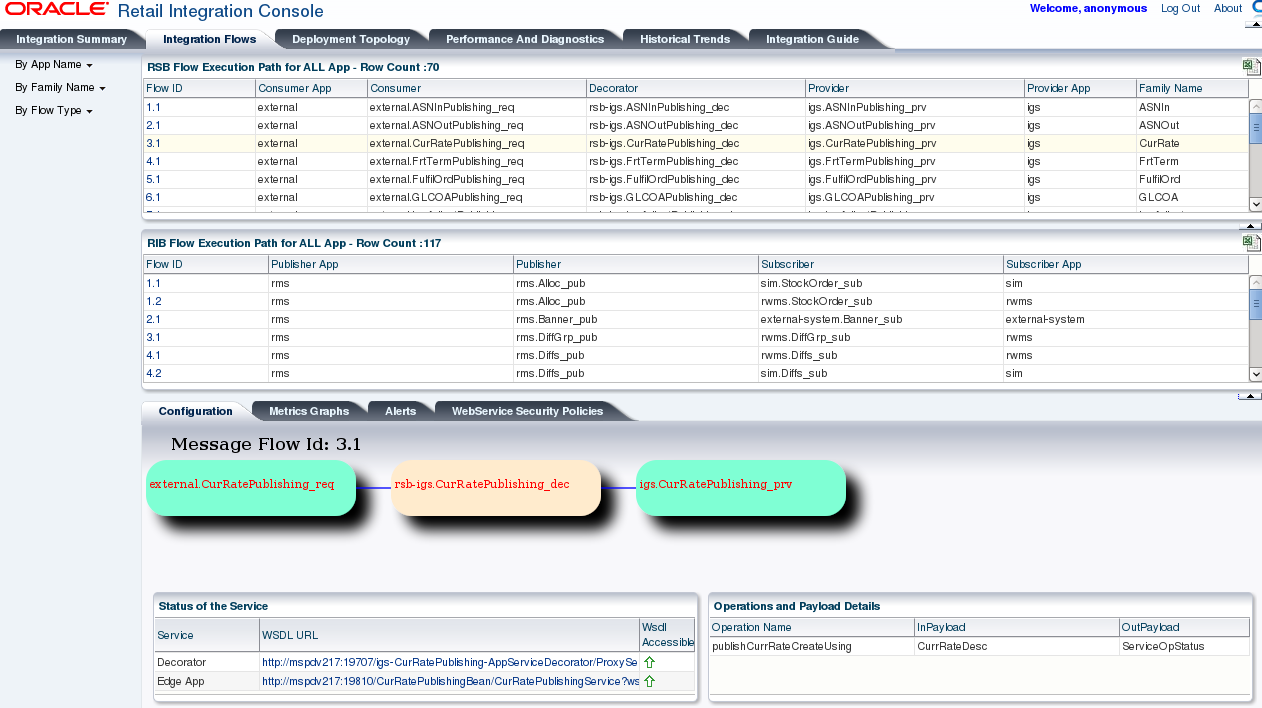Select the rms.Banner_pub publisher cell
The width and height of the screenshot is (1262, 708).
point(635,319)
